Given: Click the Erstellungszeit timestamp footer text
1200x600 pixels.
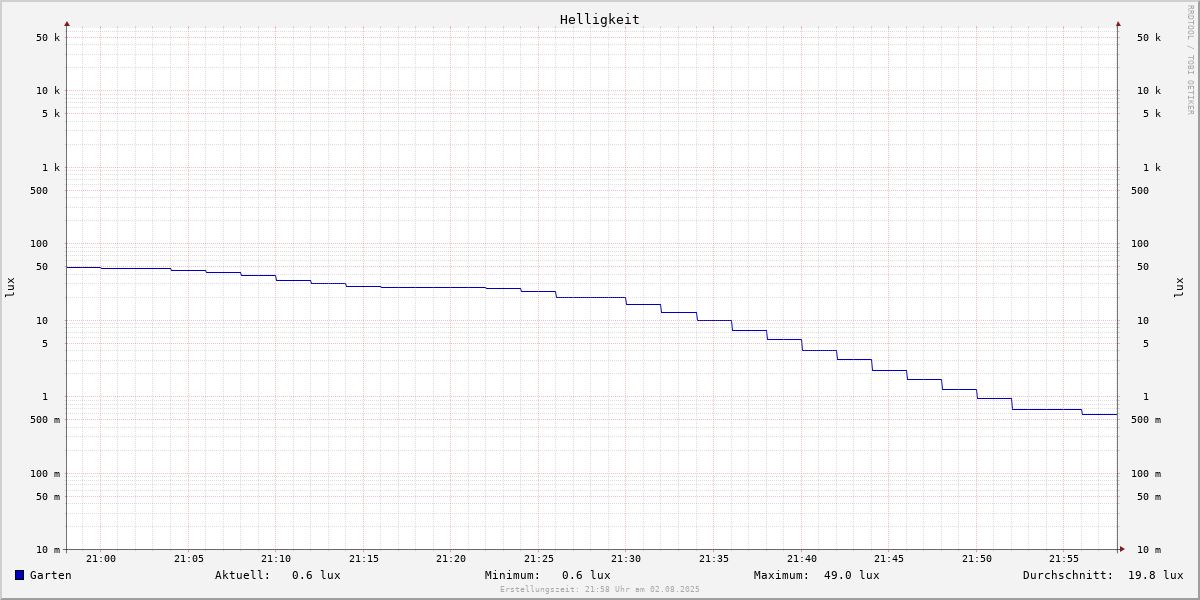Looking at the screenshot, I should tap(600, 589).
